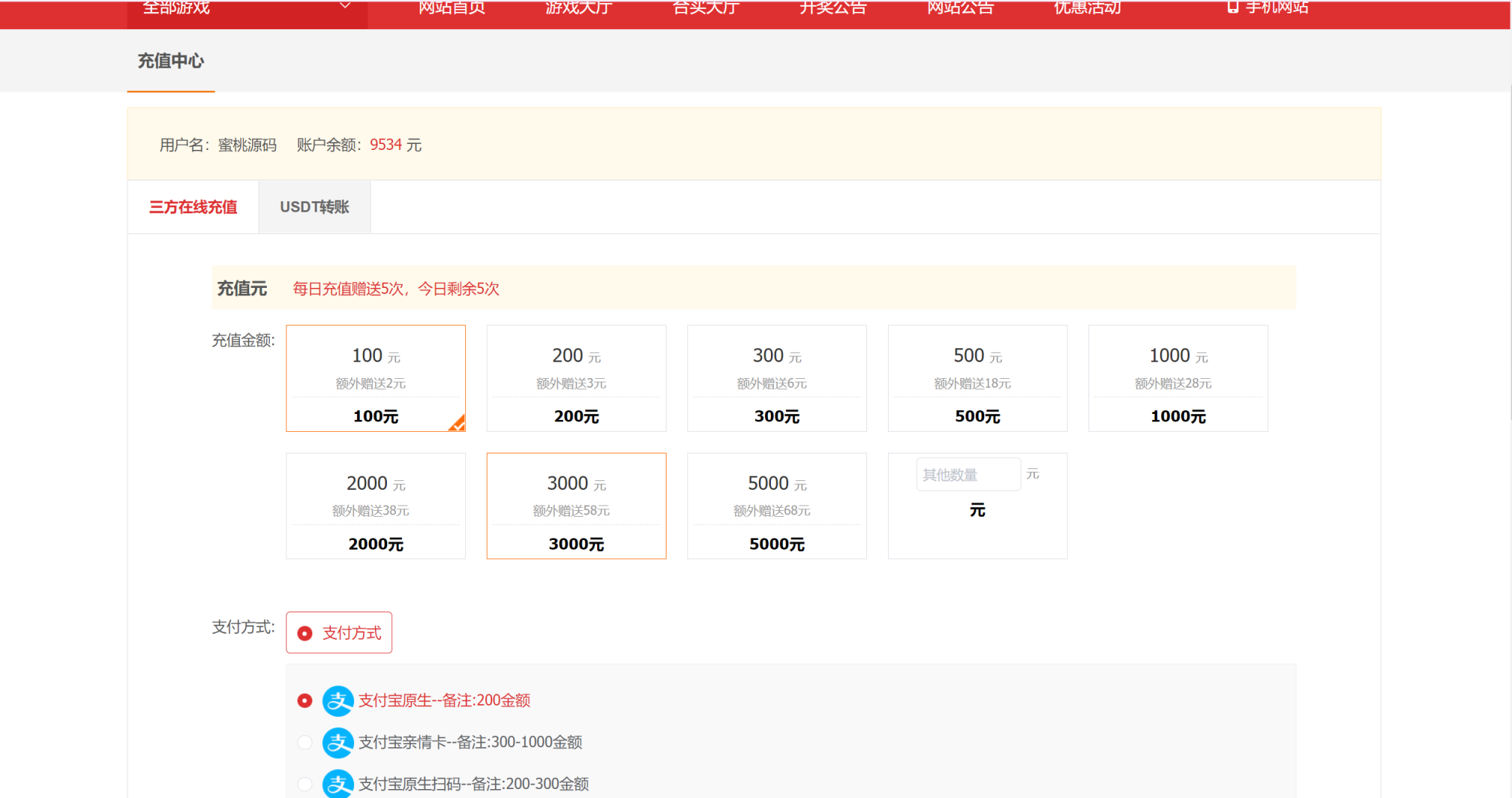
Task: Click the 其他数量 custom amount field
Action: point(968,475)
